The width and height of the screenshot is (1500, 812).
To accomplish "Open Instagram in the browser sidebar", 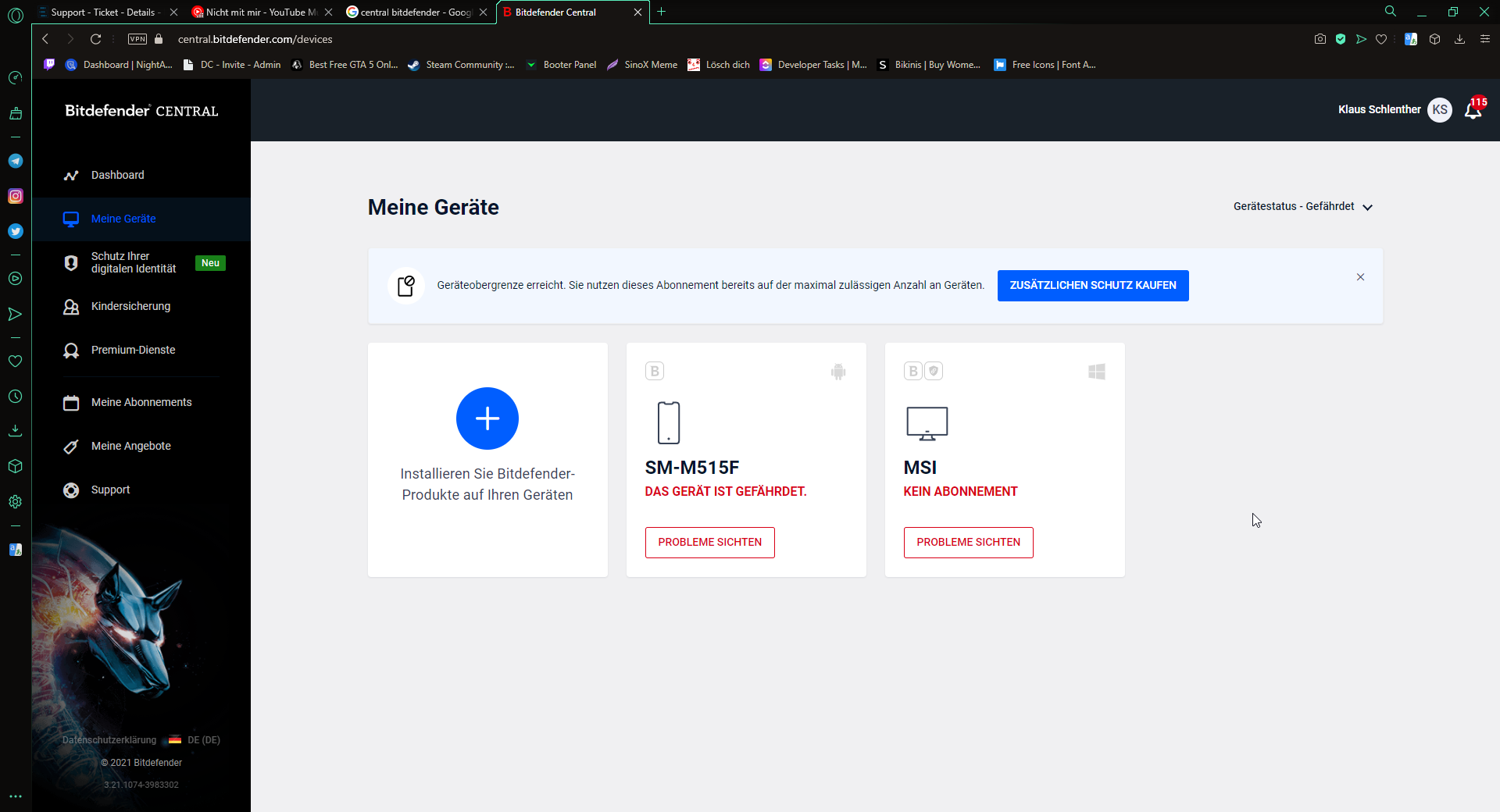I will 16,196.
